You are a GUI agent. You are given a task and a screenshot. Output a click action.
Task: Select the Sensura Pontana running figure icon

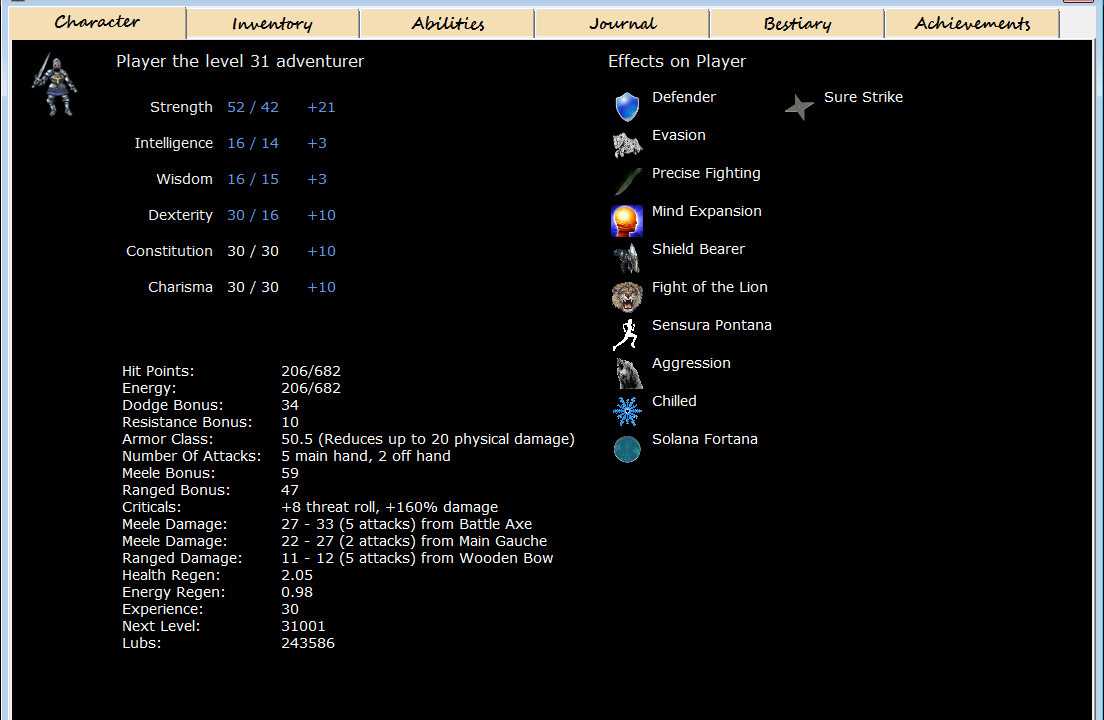[x=627, y=334]
